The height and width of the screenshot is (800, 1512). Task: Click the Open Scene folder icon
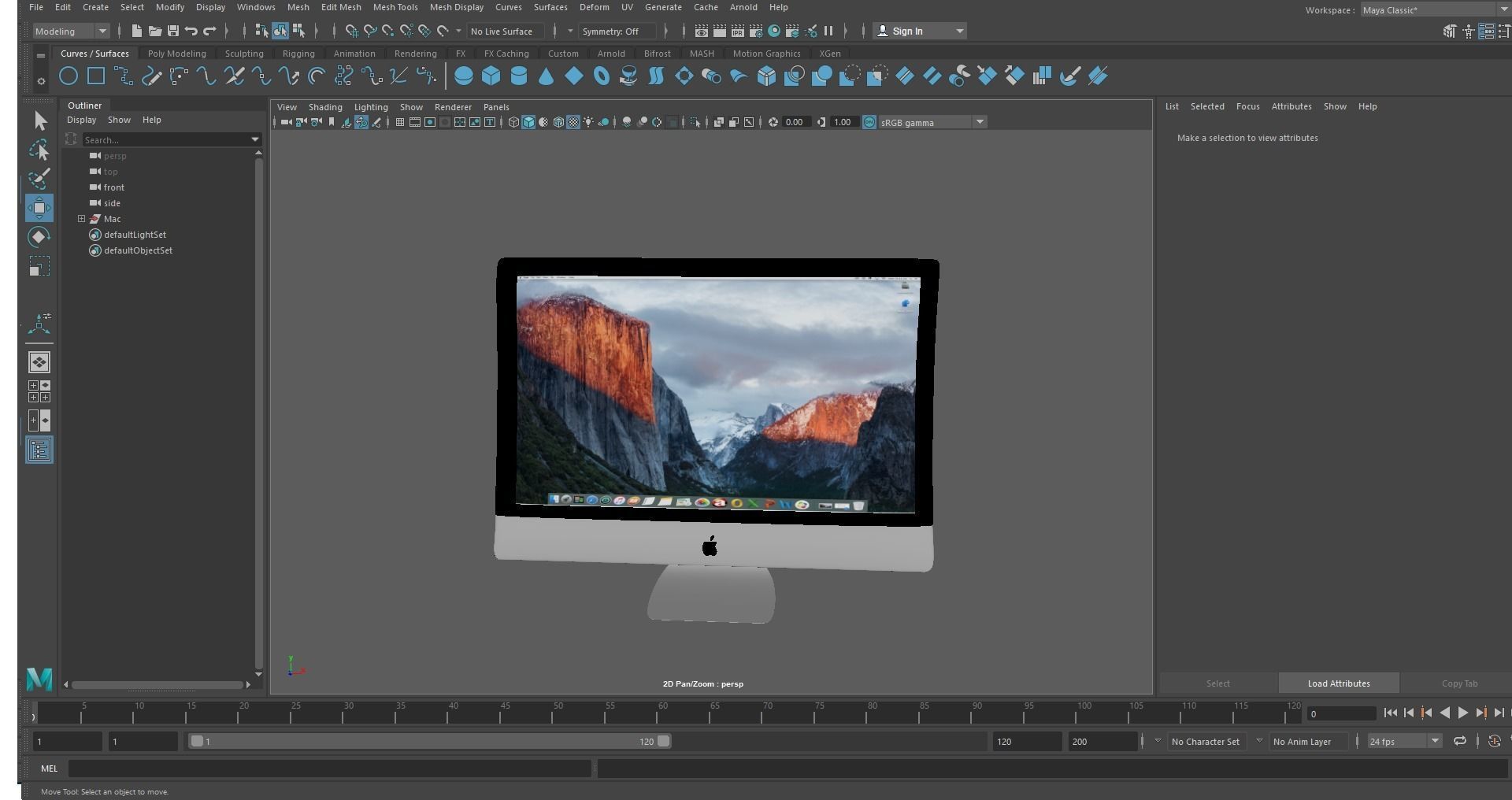pyautogui.click(x=154, y=31)
